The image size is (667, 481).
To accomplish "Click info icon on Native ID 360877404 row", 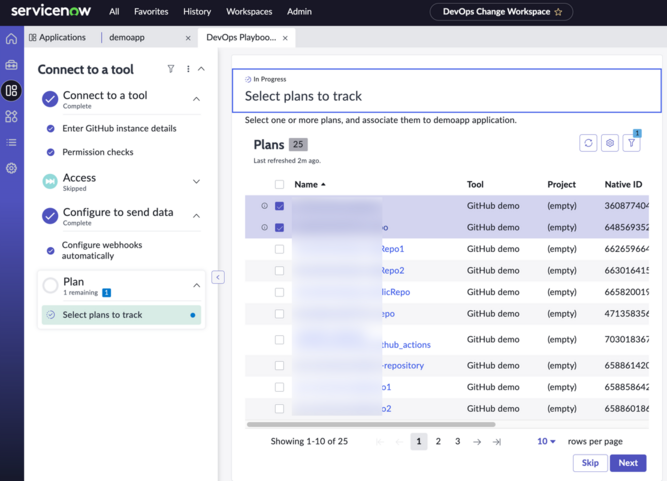I will click(x=264, y=206).
